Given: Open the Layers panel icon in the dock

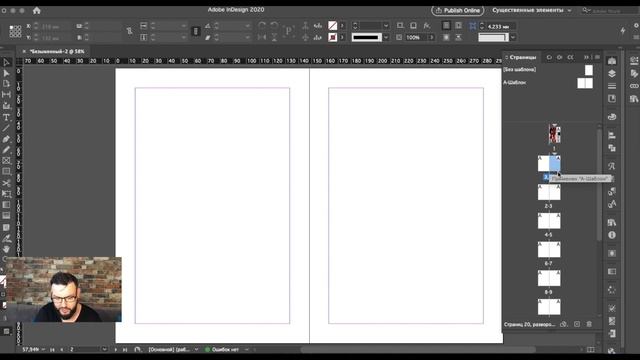Looking at the screenshot, I should pyautogui.click(x=612, y=73).
